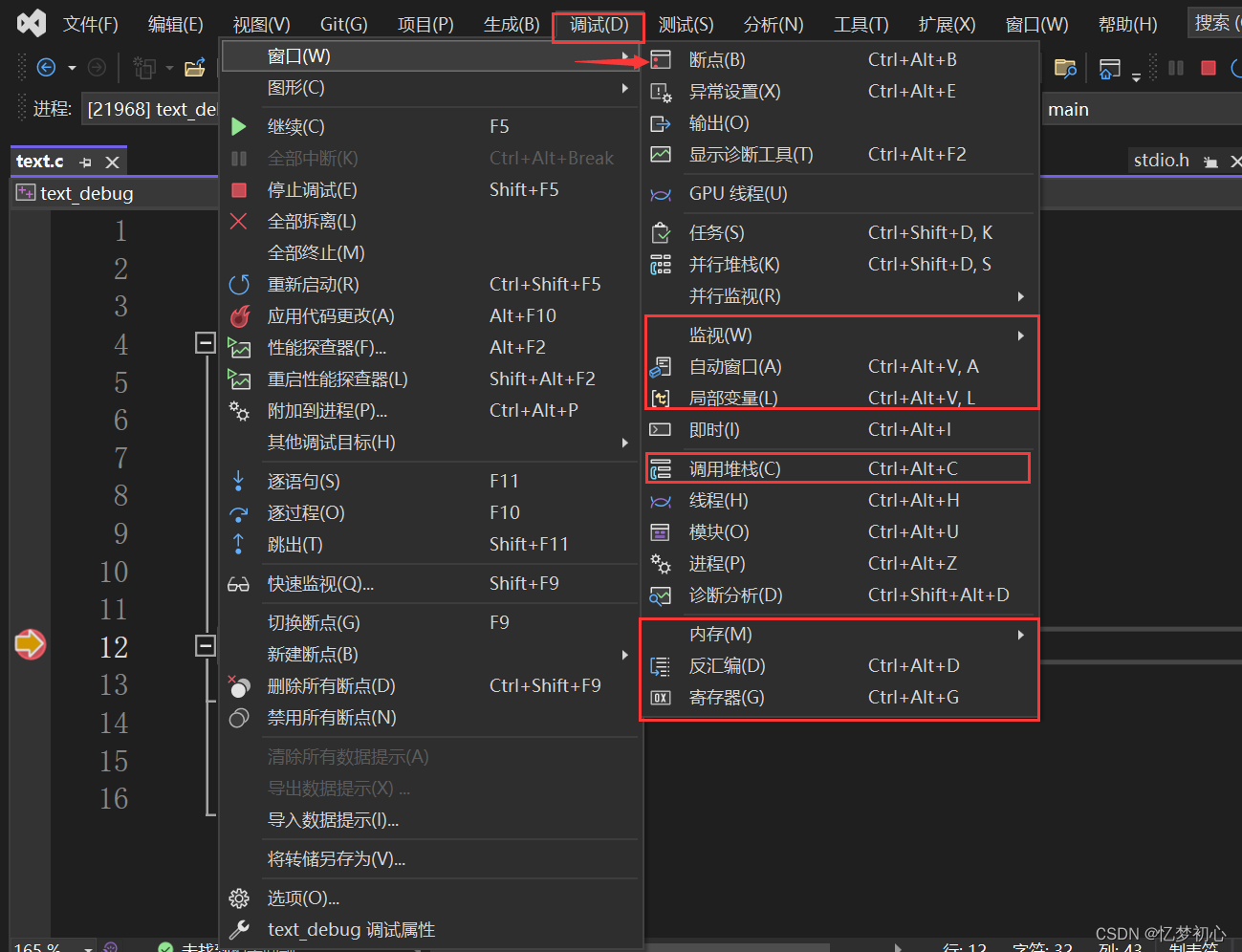Click Step Over (逐过程) icon

(x=239, y=513)
